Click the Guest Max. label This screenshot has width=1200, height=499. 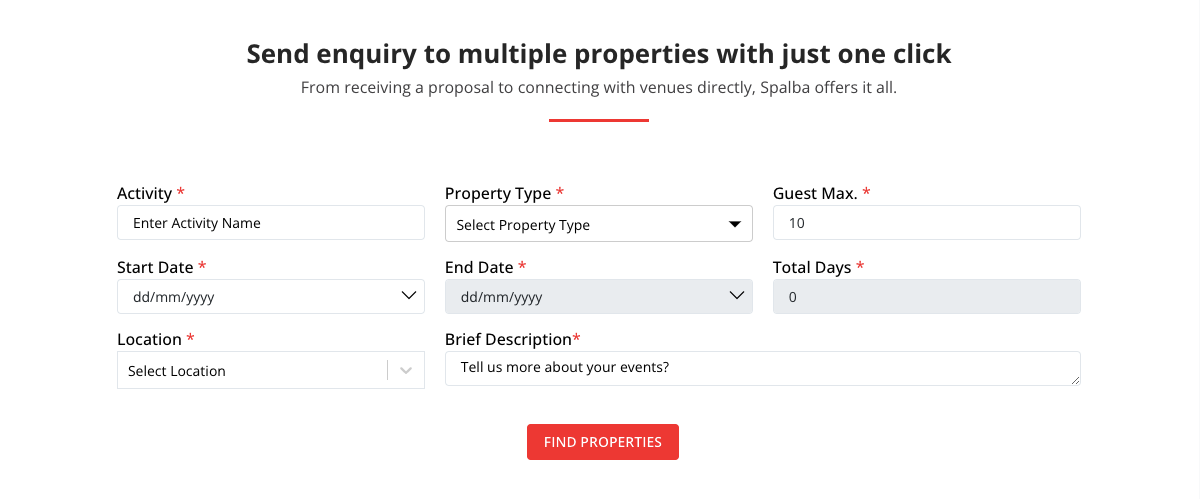[x=814, y=193]
